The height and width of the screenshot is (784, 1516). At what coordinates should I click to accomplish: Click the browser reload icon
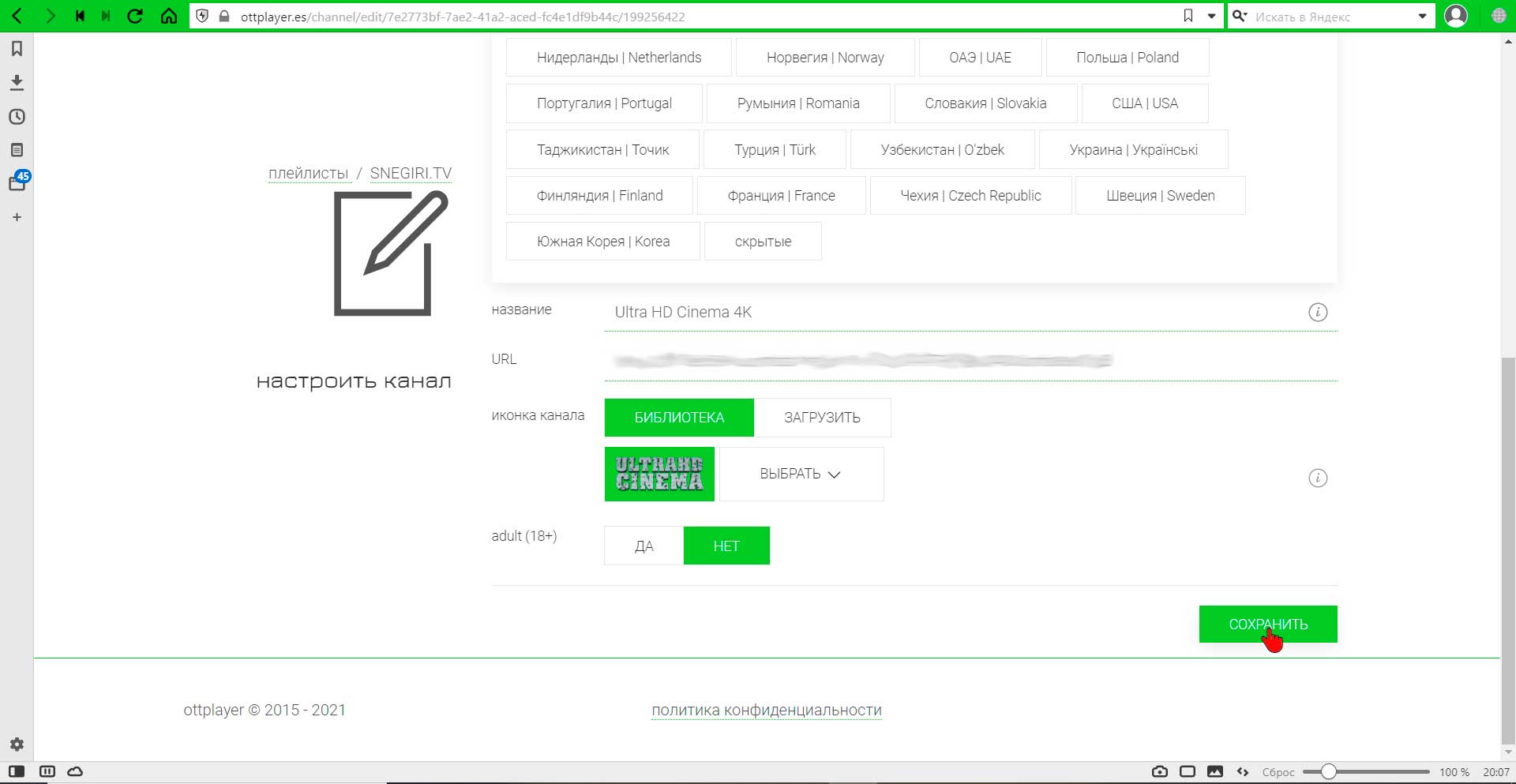[x=135, y=16]
